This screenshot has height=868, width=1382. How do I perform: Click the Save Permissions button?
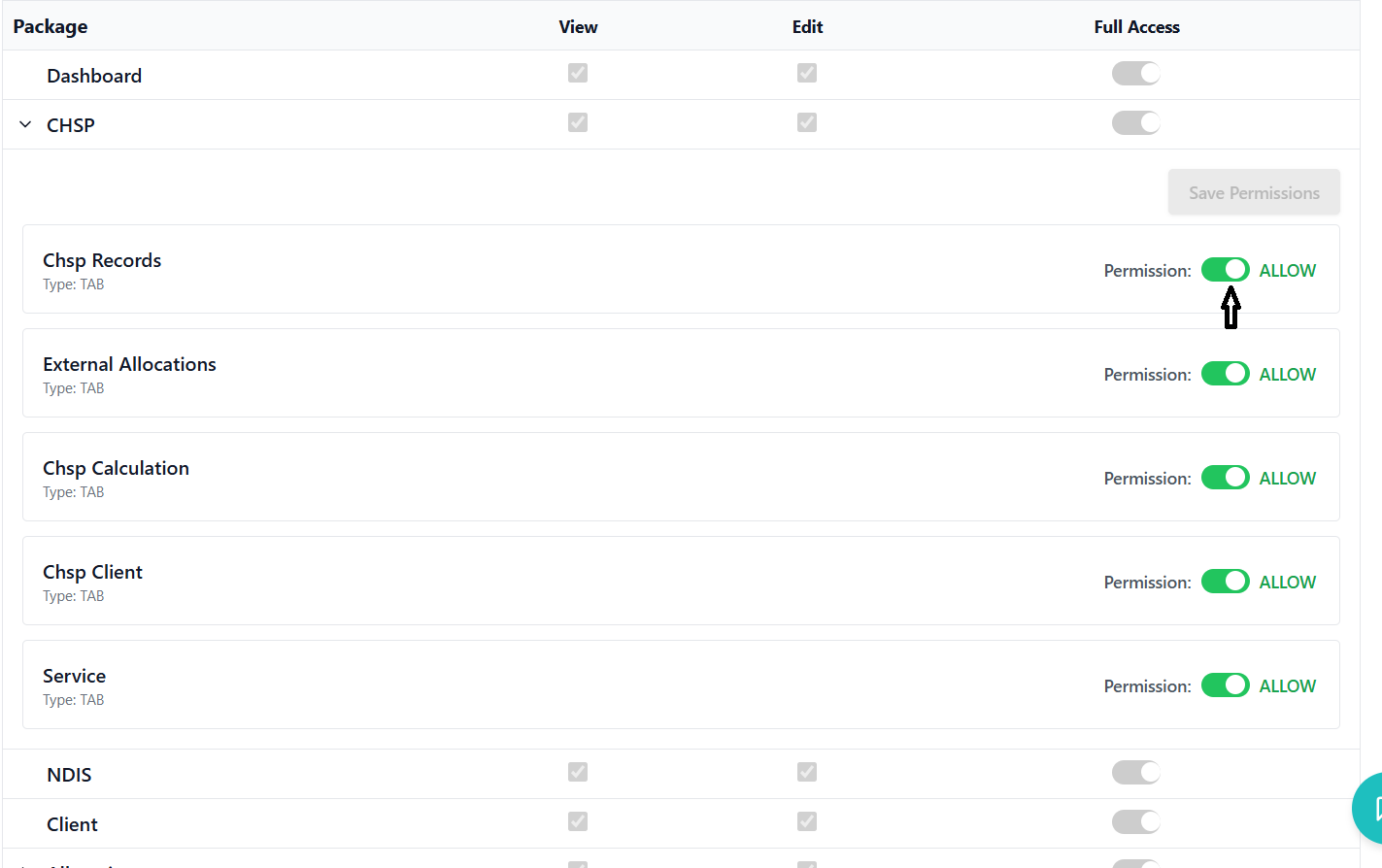[x=1254, y=192]
